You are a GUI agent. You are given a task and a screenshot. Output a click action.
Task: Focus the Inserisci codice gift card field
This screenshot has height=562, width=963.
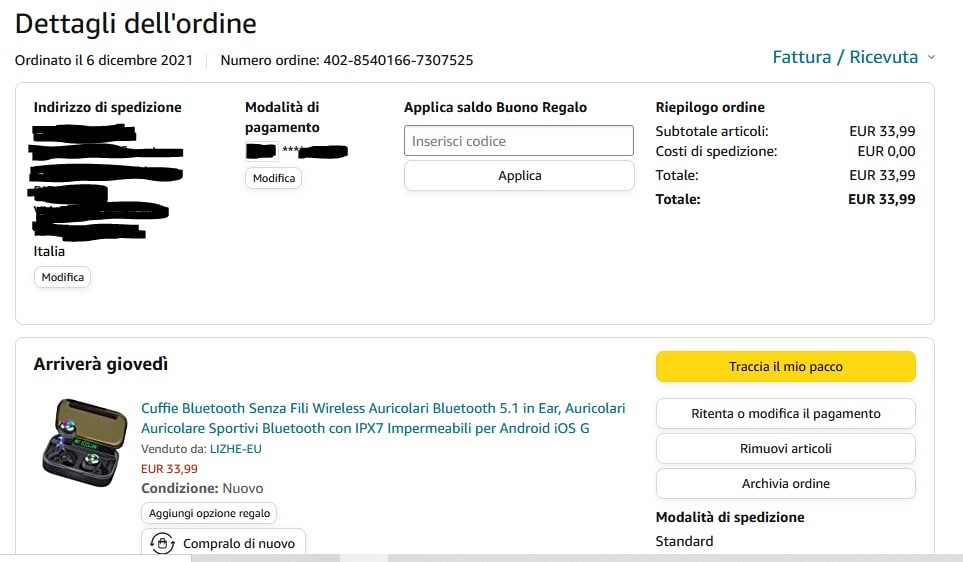pyautogui.click(x=519, y=141)
